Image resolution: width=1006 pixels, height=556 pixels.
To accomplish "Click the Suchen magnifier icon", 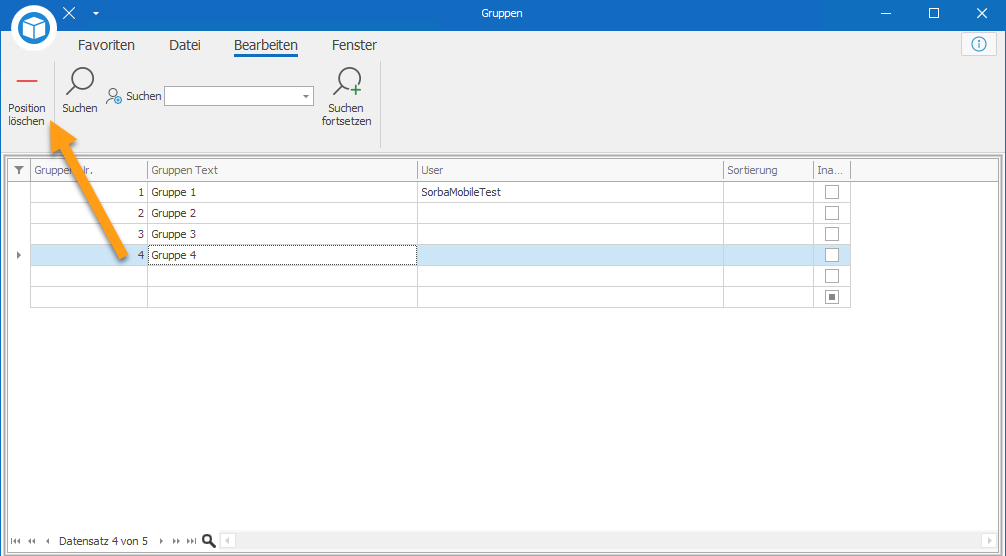I will coord(80,81).
